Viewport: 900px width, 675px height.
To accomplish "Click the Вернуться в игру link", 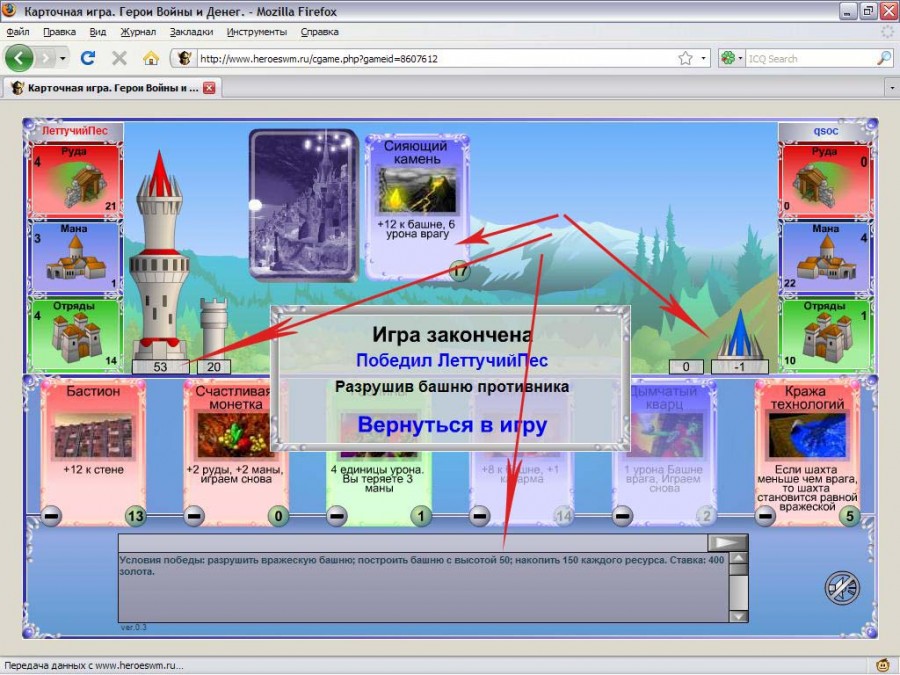I will pos(452,425).
